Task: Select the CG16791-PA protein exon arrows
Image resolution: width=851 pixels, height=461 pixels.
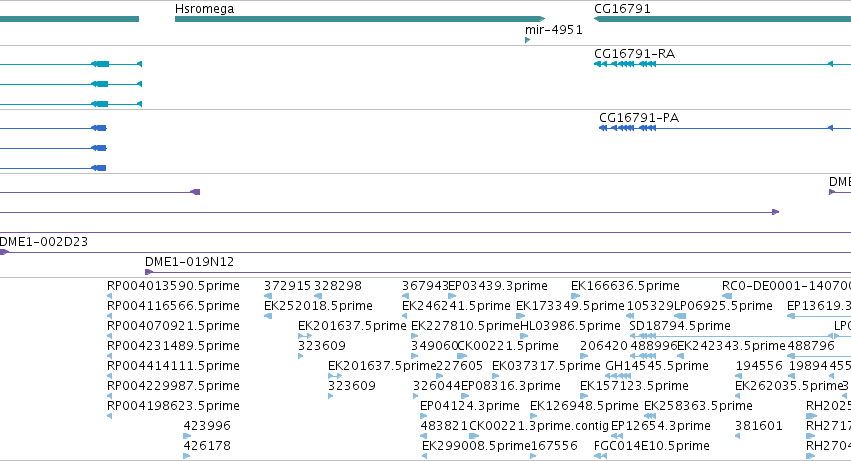Action: [x=627, y=128]
